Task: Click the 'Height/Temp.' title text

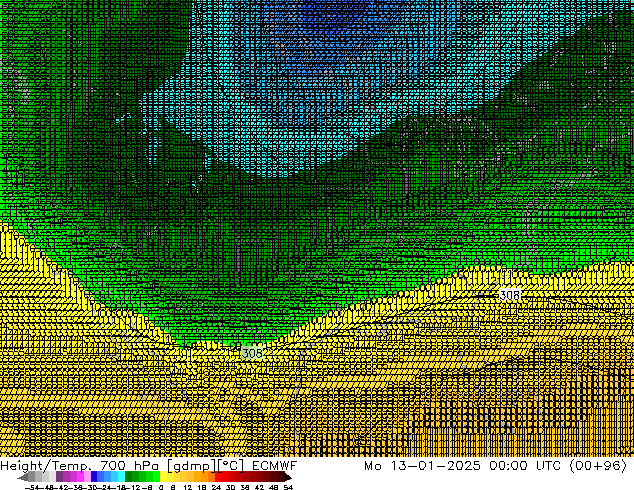Action: tap(47, 466)
